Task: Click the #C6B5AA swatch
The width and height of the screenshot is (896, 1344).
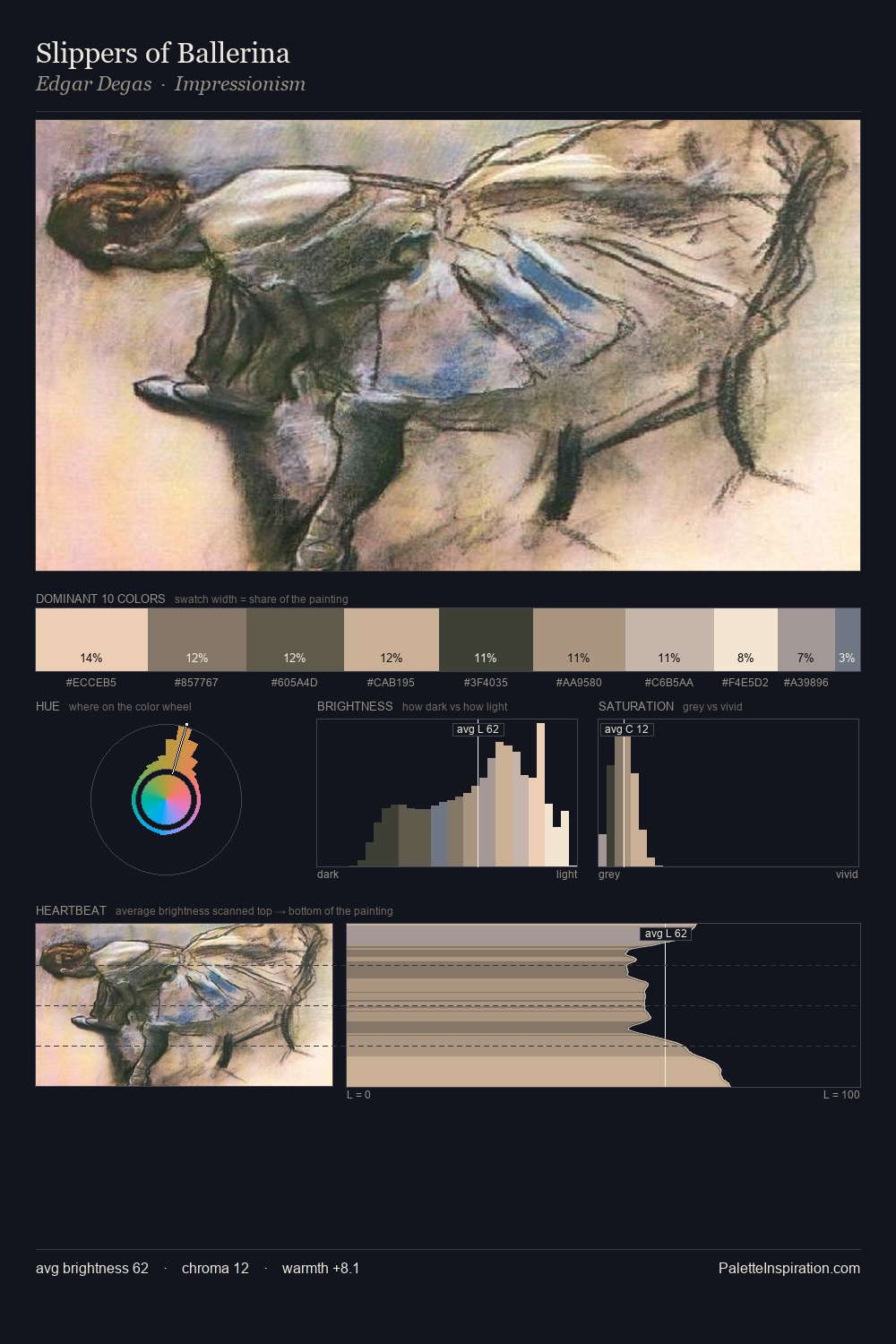Action: click(669, 640)
